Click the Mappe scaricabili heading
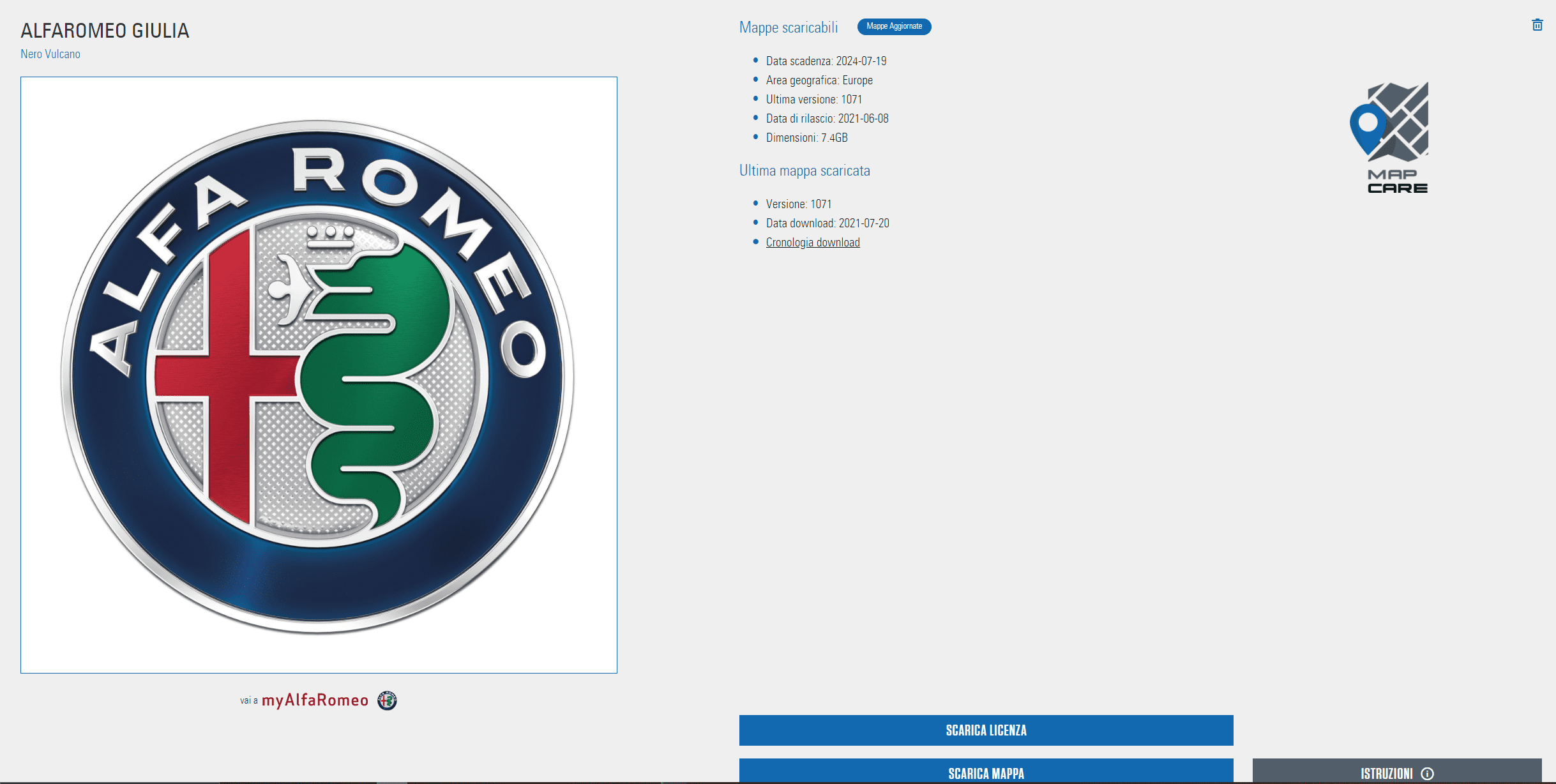 [788, 27]
